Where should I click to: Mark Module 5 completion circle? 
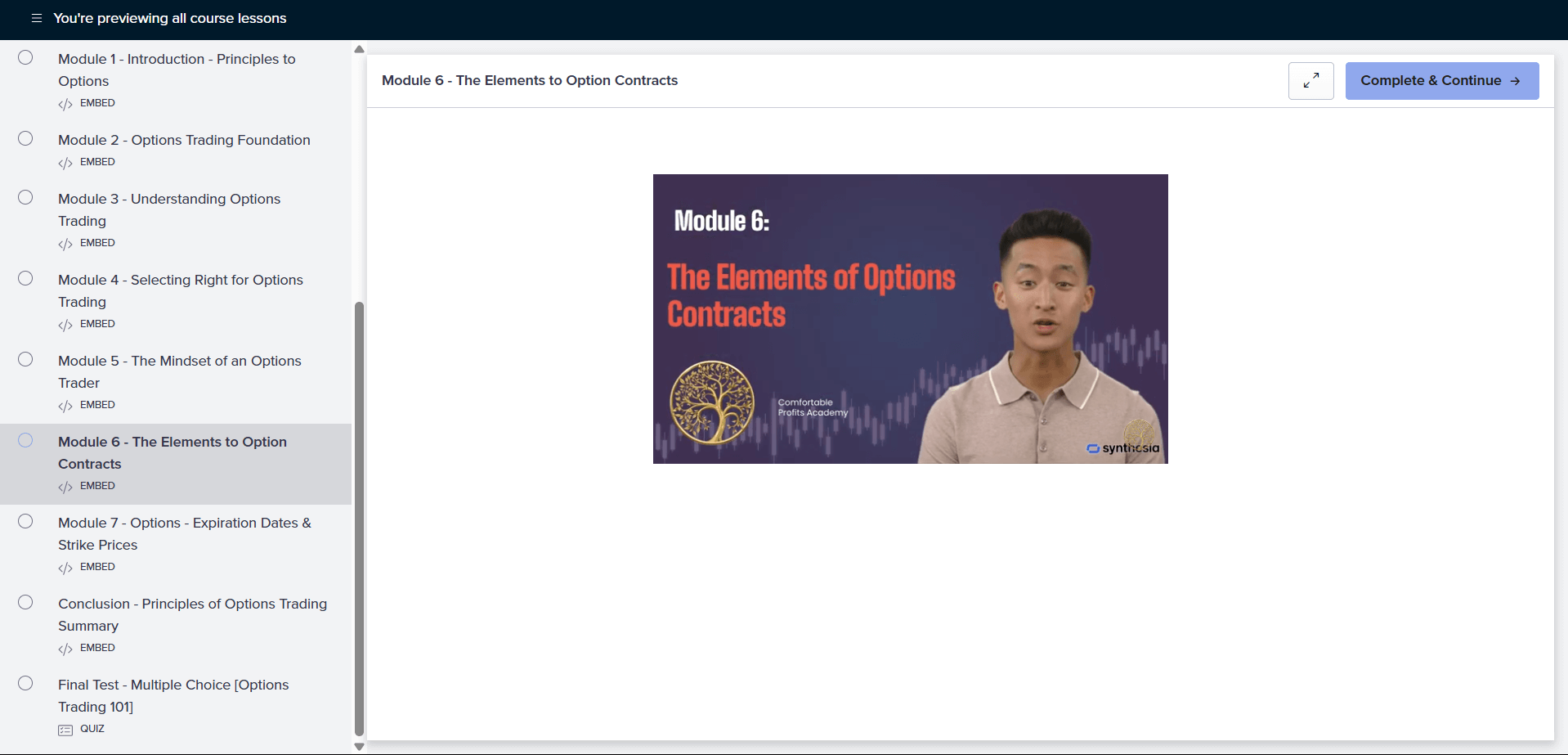point(25,359)
